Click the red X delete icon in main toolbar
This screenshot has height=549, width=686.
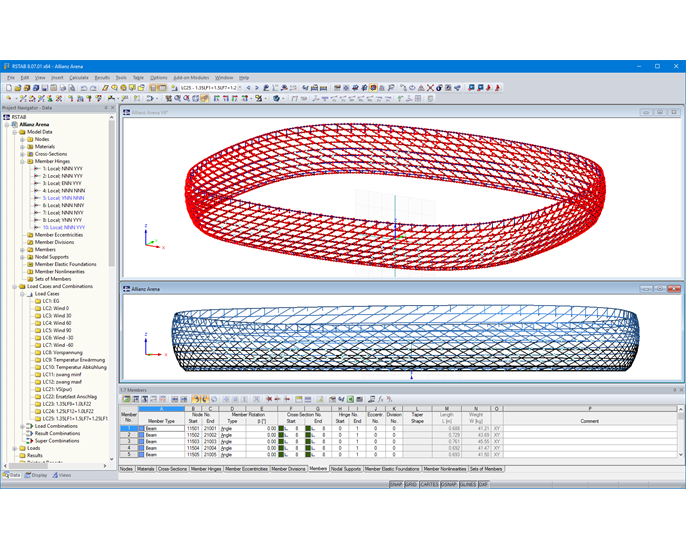coord(430,88)
